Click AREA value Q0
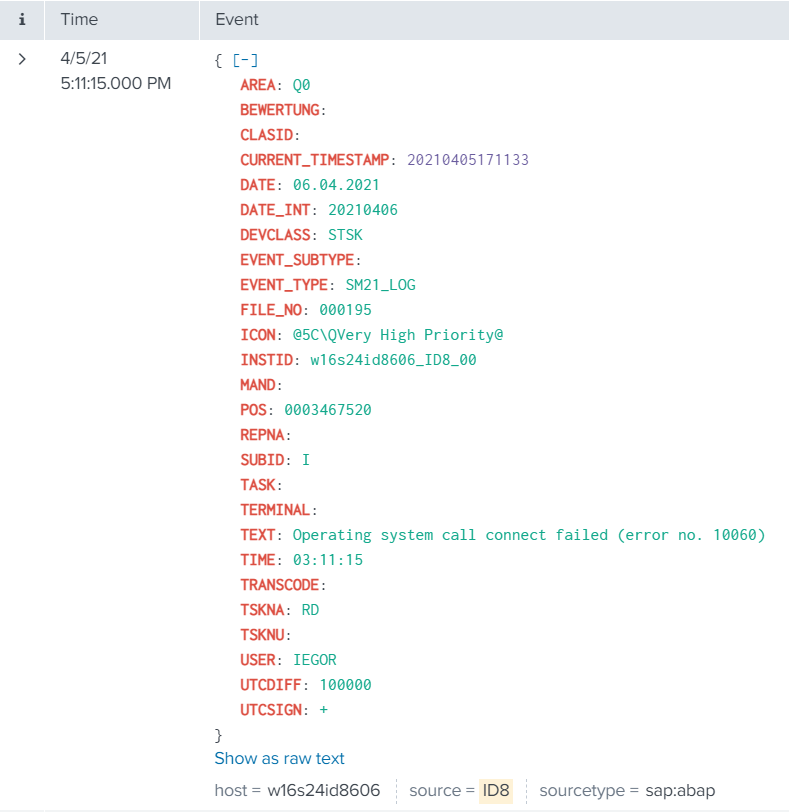This screenshot has width=789, height=812. point(301,85)
